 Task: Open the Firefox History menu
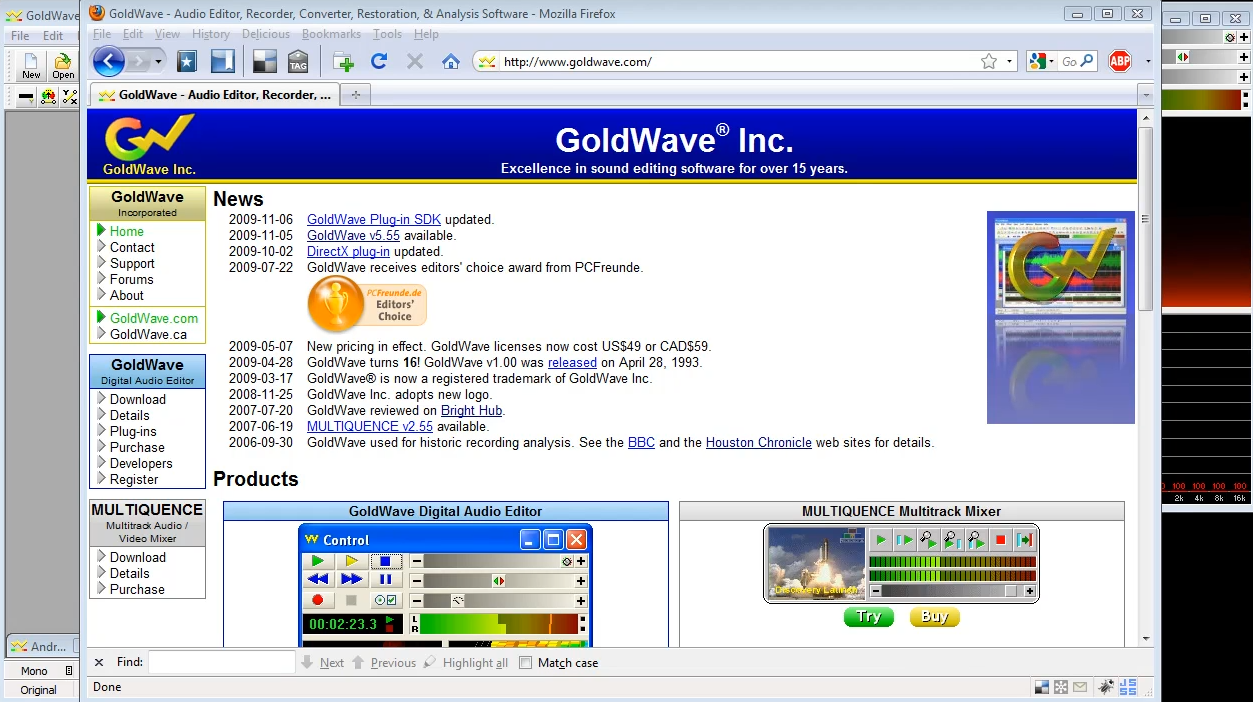(211, 34)
